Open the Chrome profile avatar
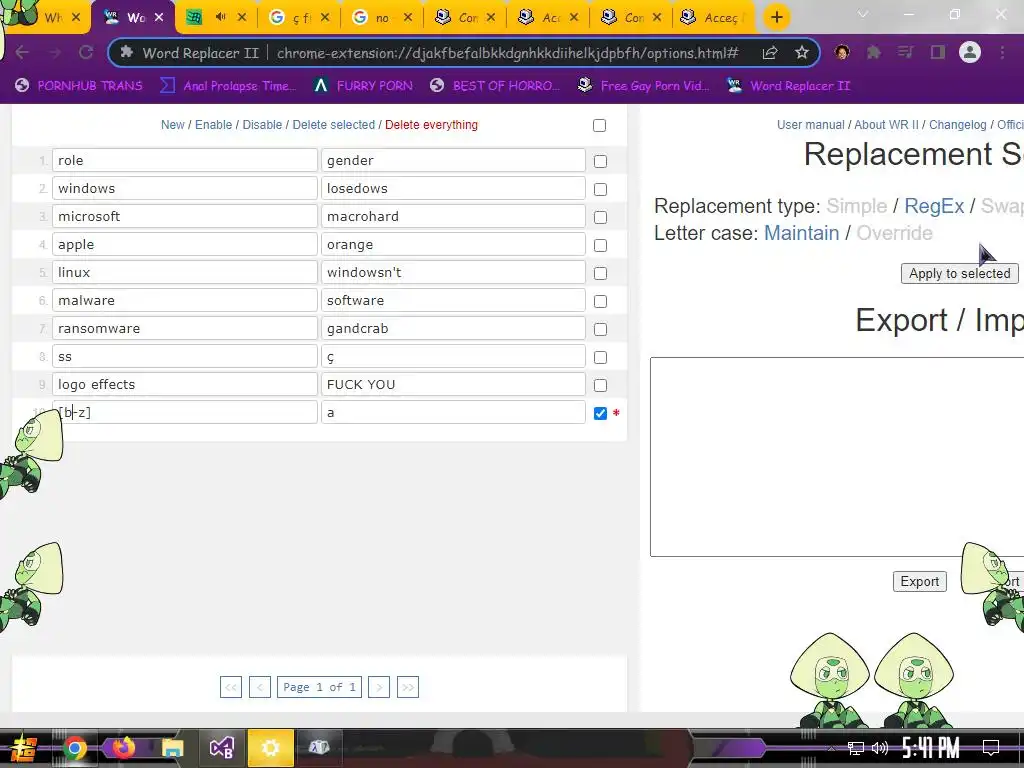 click(x=970, y=52)
